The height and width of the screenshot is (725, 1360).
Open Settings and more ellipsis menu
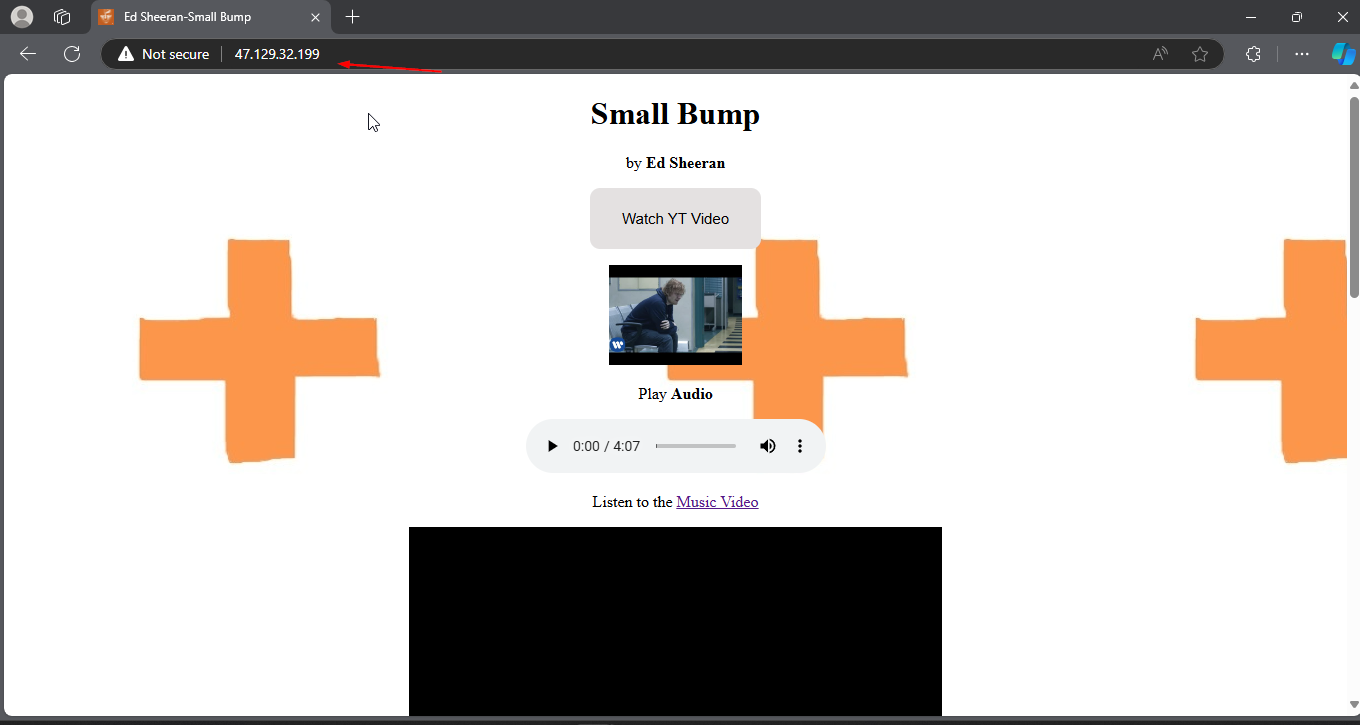coord(1302,54)
